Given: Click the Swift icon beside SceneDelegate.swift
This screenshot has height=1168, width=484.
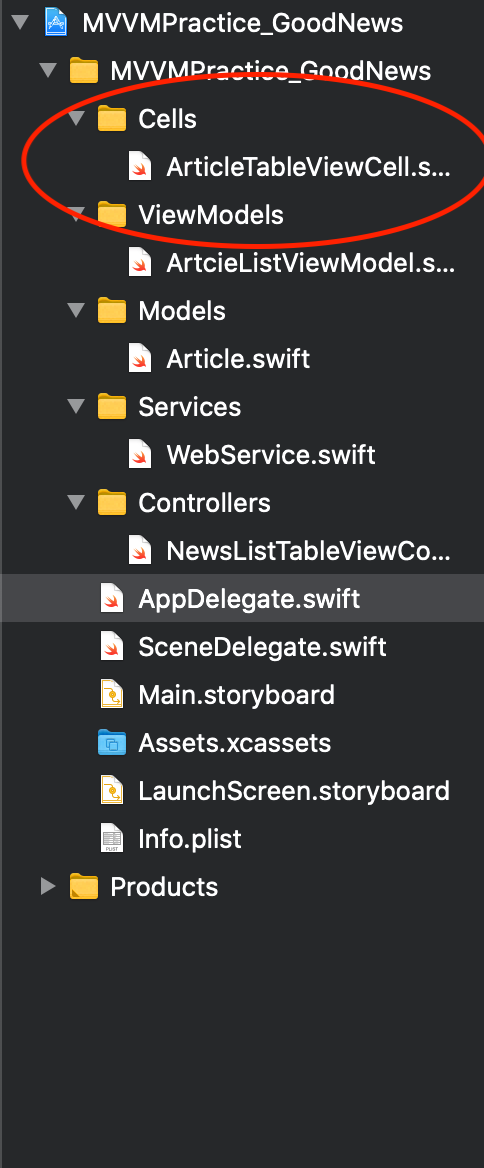Looking at the screenshot, I should (112, 647).
